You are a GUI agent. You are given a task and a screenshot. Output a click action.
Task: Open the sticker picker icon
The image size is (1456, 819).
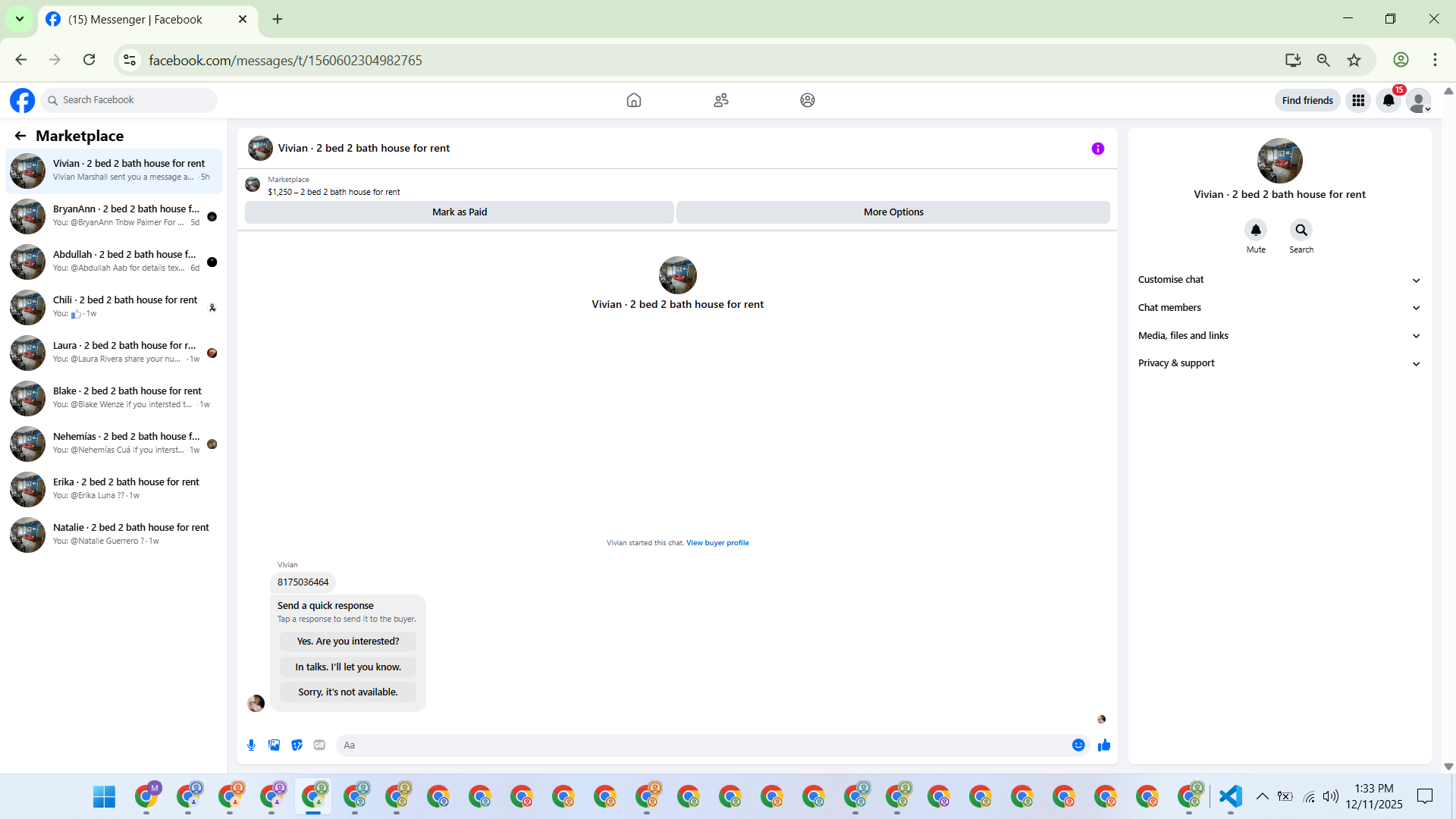coord(297,745)
